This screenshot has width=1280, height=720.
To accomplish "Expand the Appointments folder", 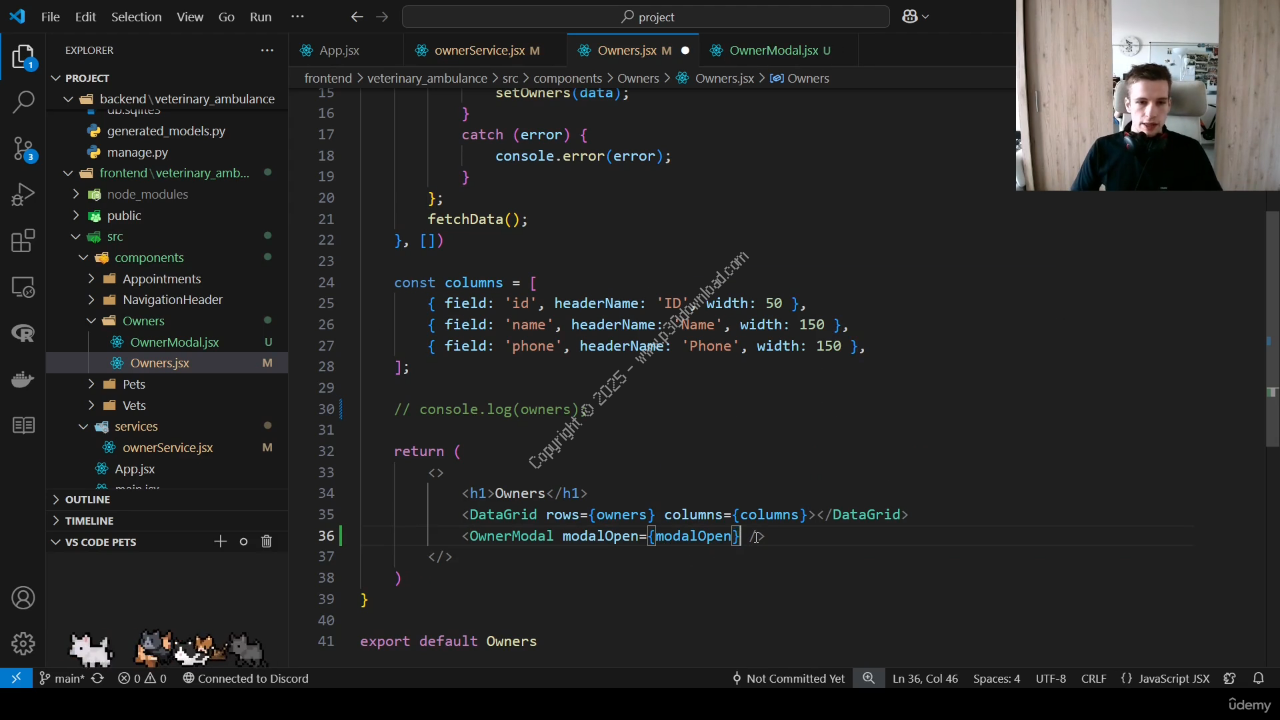I will (x=161, y=278).
